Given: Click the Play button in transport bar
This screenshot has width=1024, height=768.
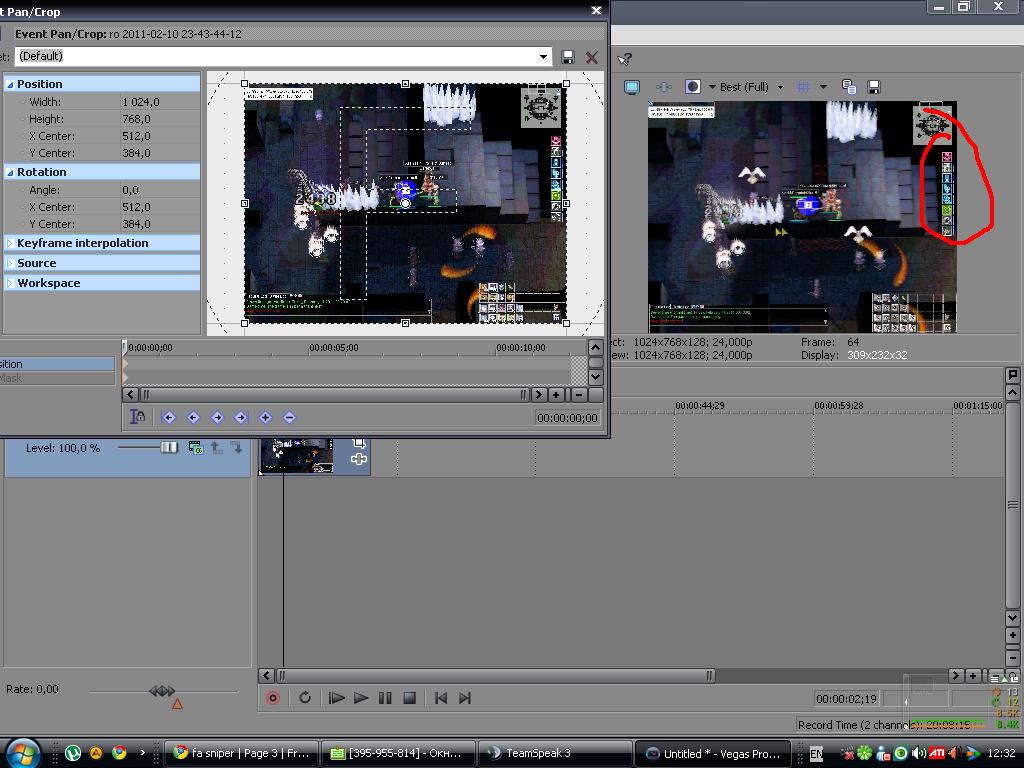Looking at the screenshot, I should 360,698.
